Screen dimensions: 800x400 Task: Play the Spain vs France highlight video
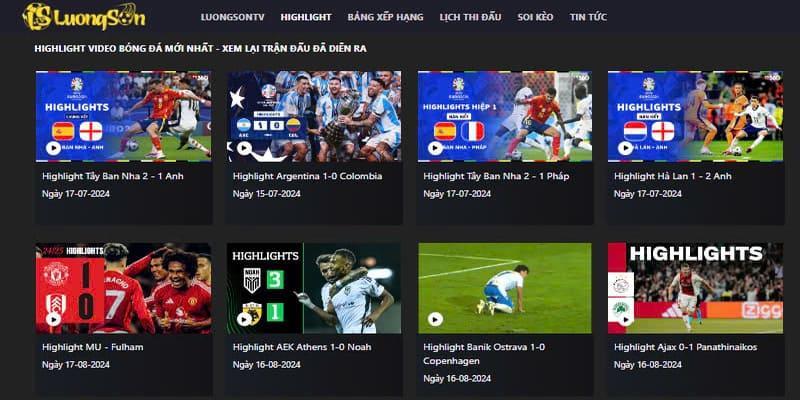point(435,148)
